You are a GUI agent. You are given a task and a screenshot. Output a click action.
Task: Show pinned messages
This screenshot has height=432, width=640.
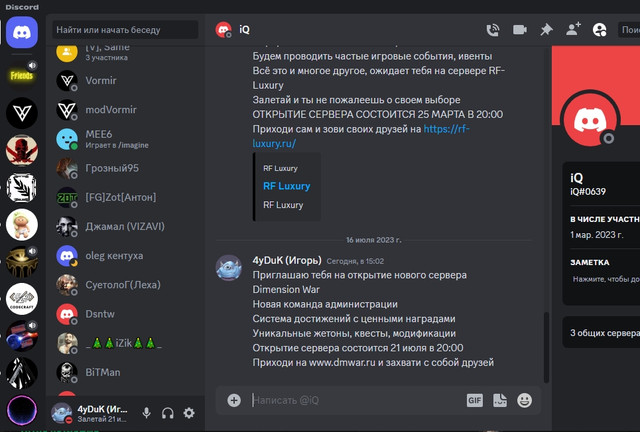(x=546, y=30)
